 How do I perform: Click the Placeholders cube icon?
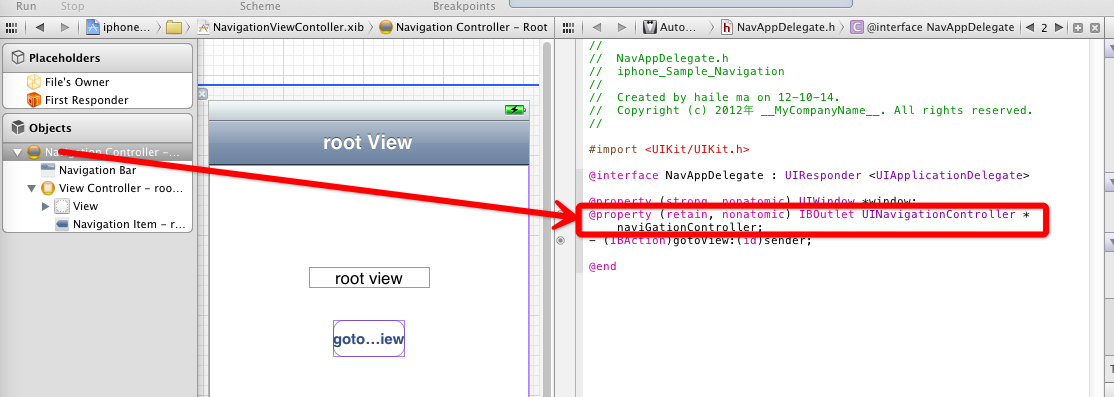19,58
